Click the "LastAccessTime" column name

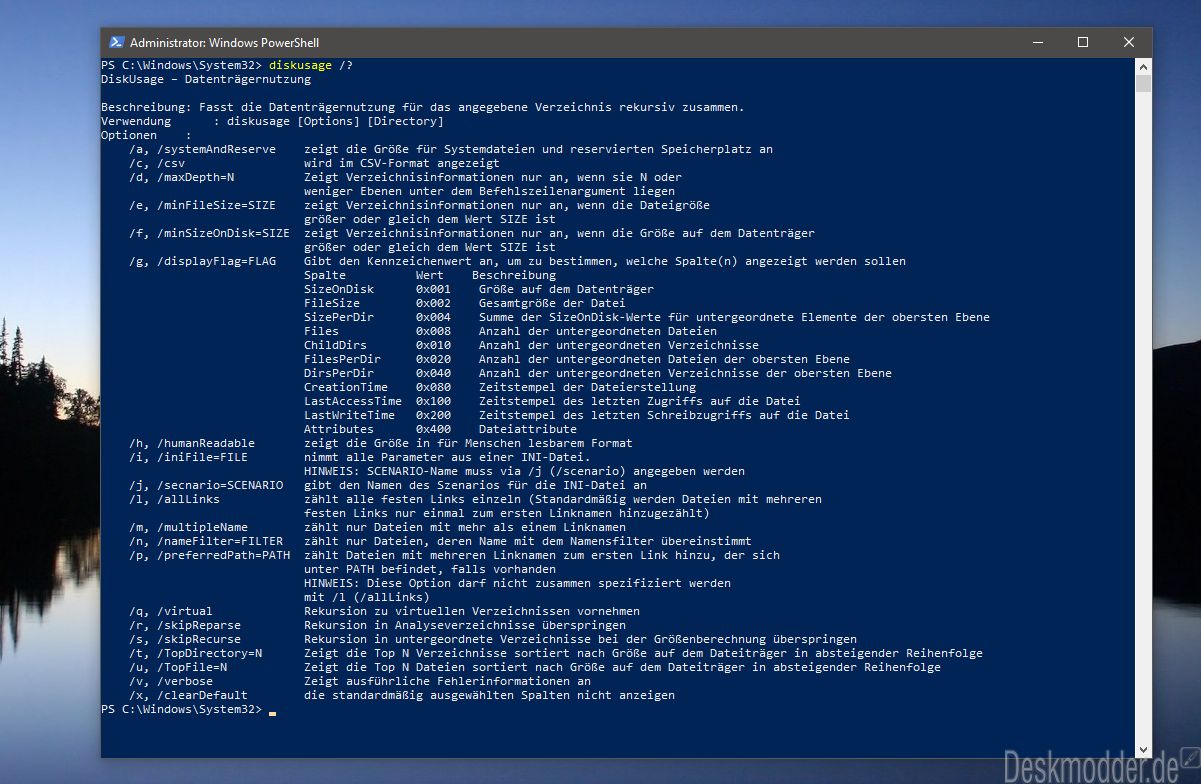353,401
